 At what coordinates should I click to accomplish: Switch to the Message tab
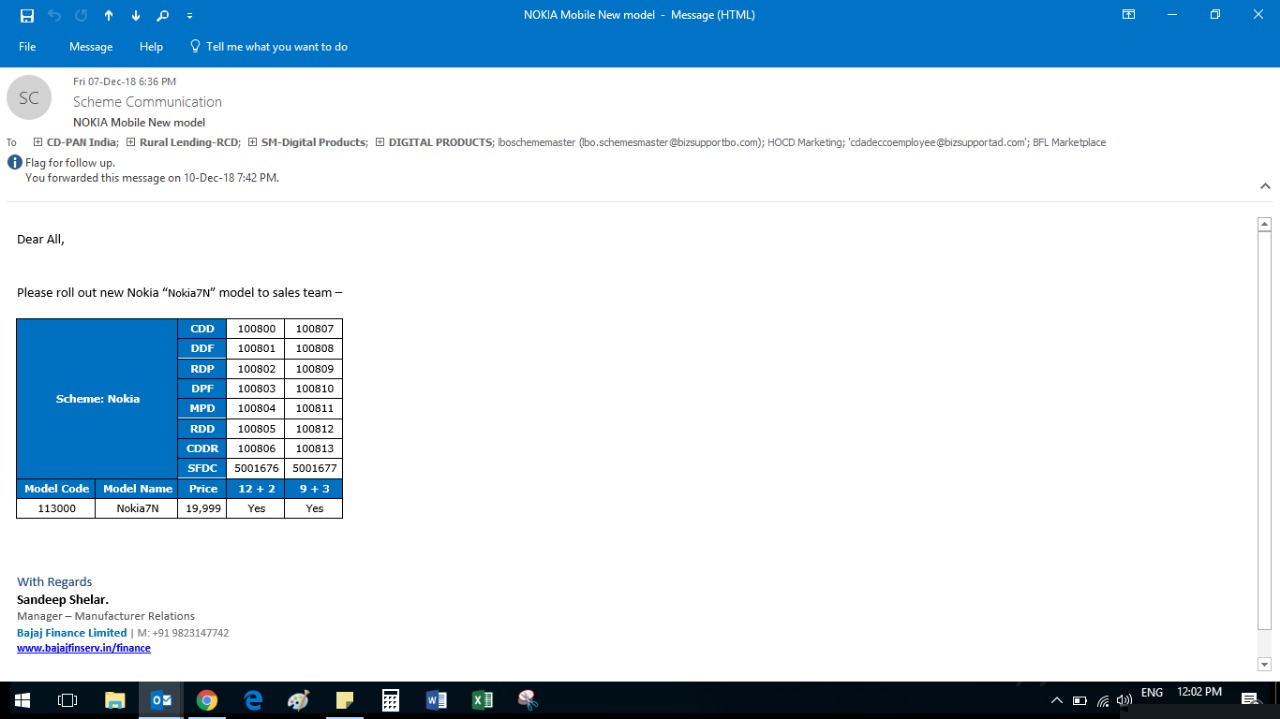click(x=90, y=47)
